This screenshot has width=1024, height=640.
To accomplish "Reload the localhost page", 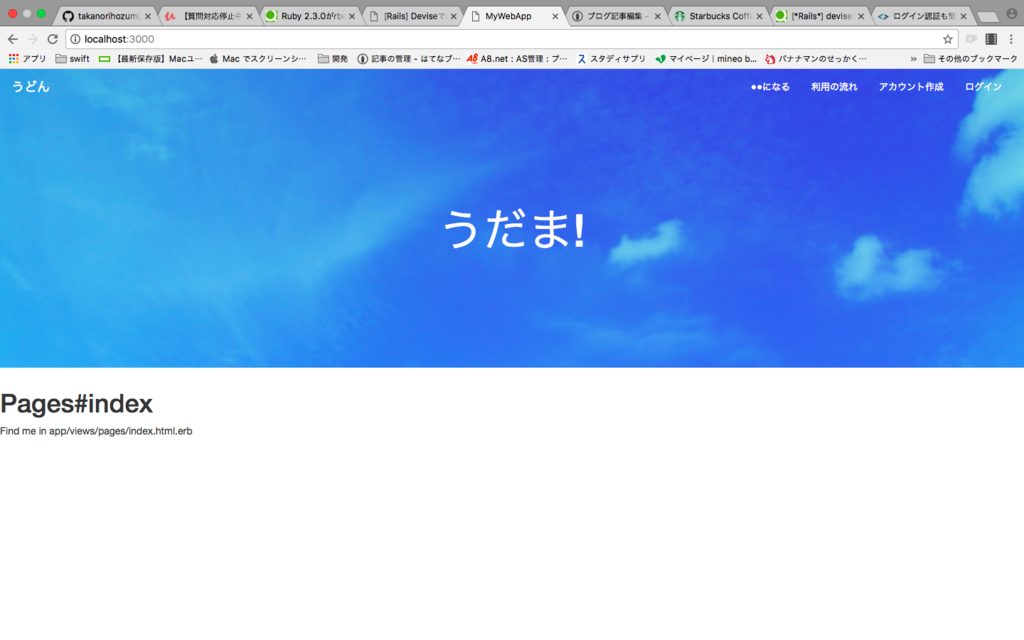I will (53, 39).
